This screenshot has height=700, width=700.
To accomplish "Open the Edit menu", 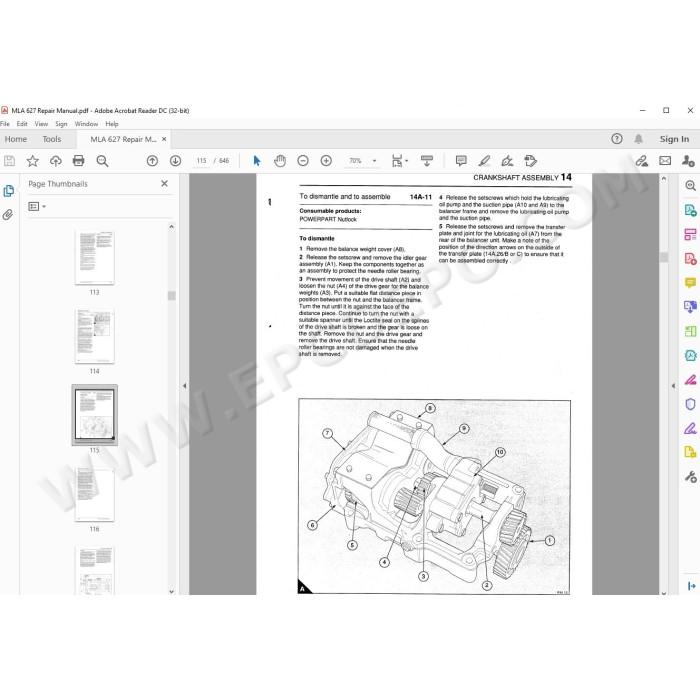I will 22,124.
